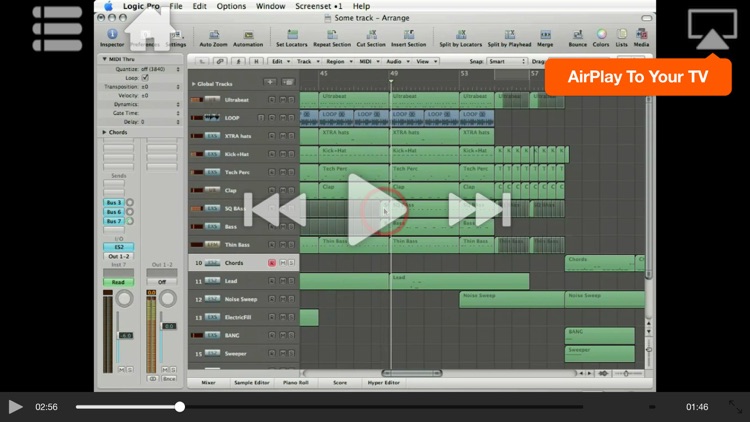Click the video progress slider handle
Screen dimensions: 750x422
179,407
